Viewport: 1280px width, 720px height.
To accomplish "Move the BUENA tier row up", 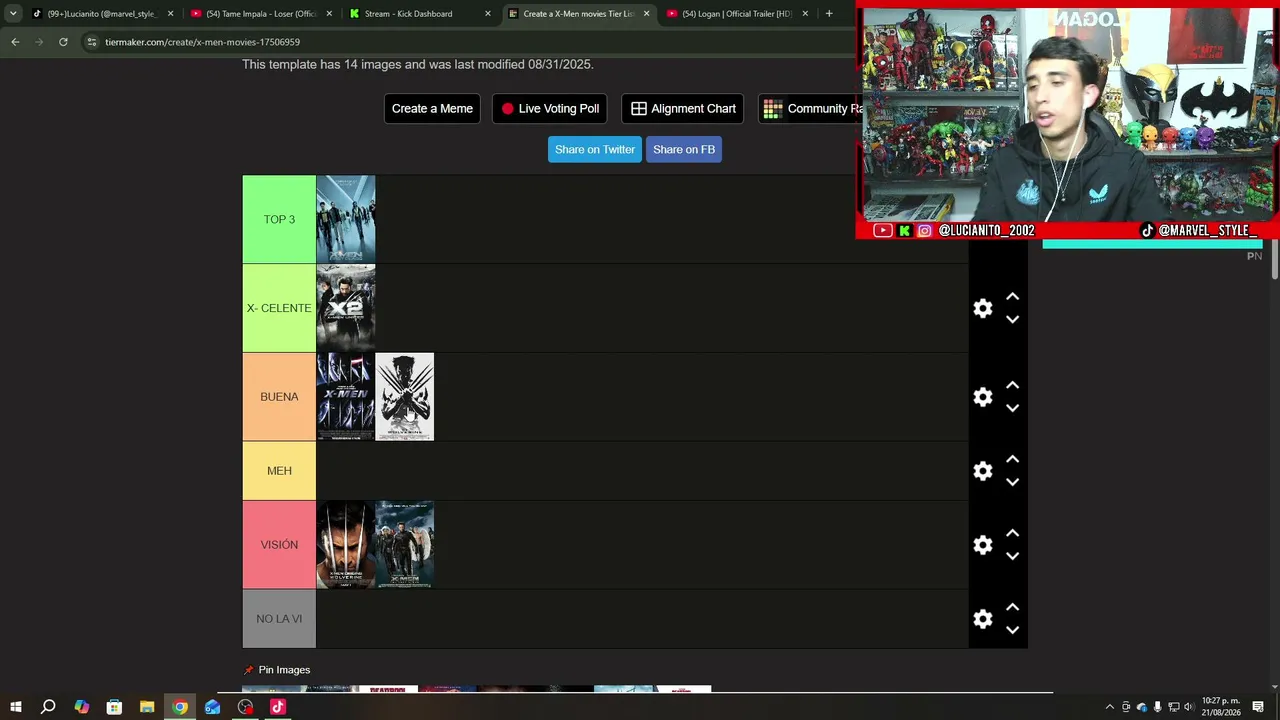I will pos(1012,386).
